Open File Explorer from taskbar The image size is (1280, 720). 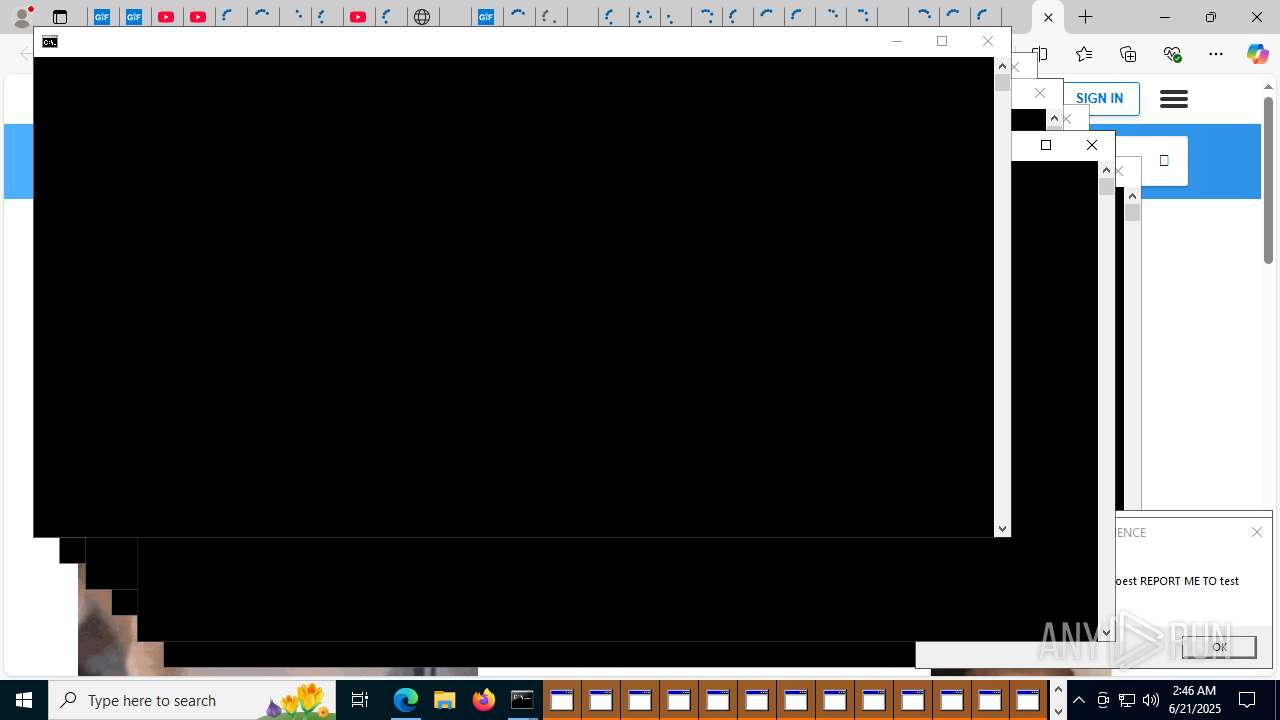444,700
